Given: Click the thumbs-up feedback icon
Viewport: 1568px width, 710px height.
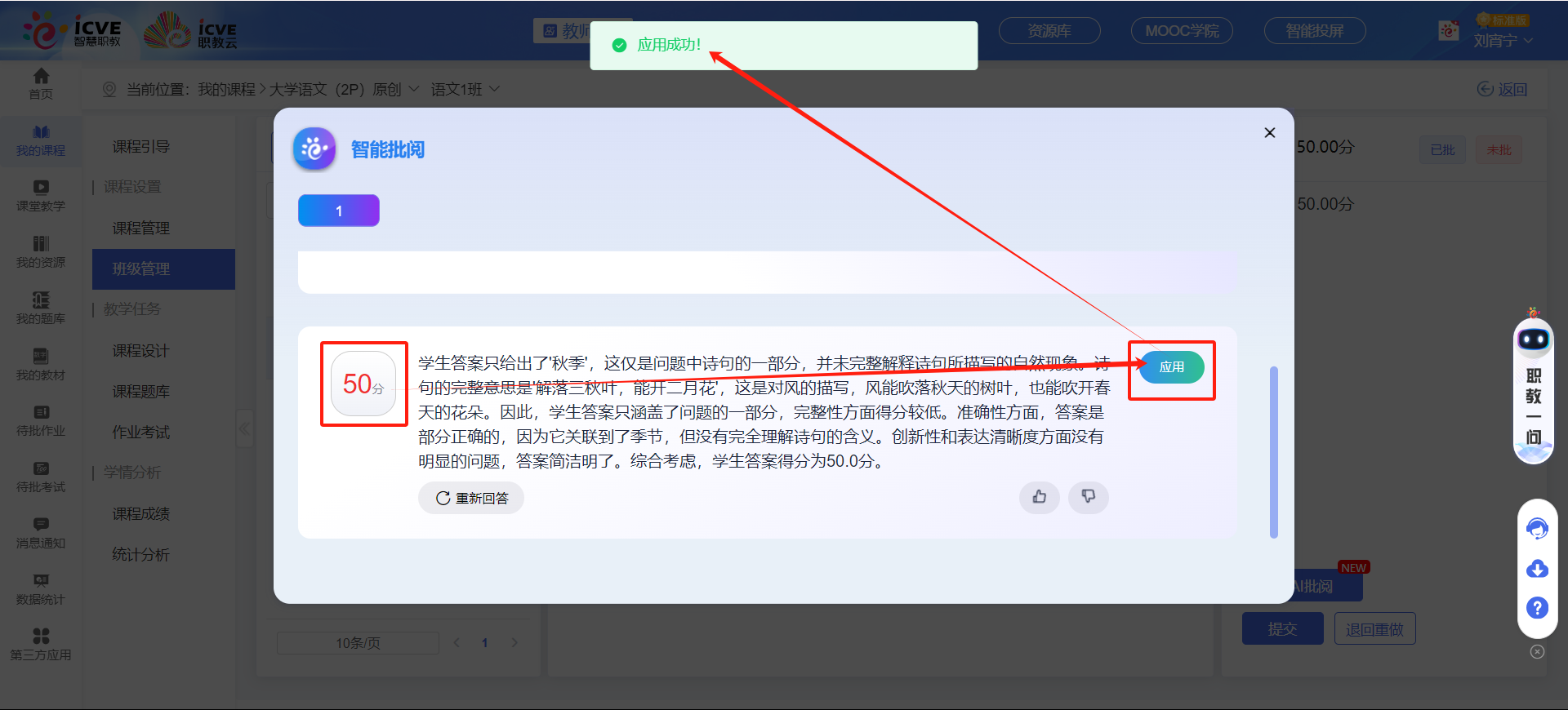Looking at the screenshot, I should coord(1039,497).
